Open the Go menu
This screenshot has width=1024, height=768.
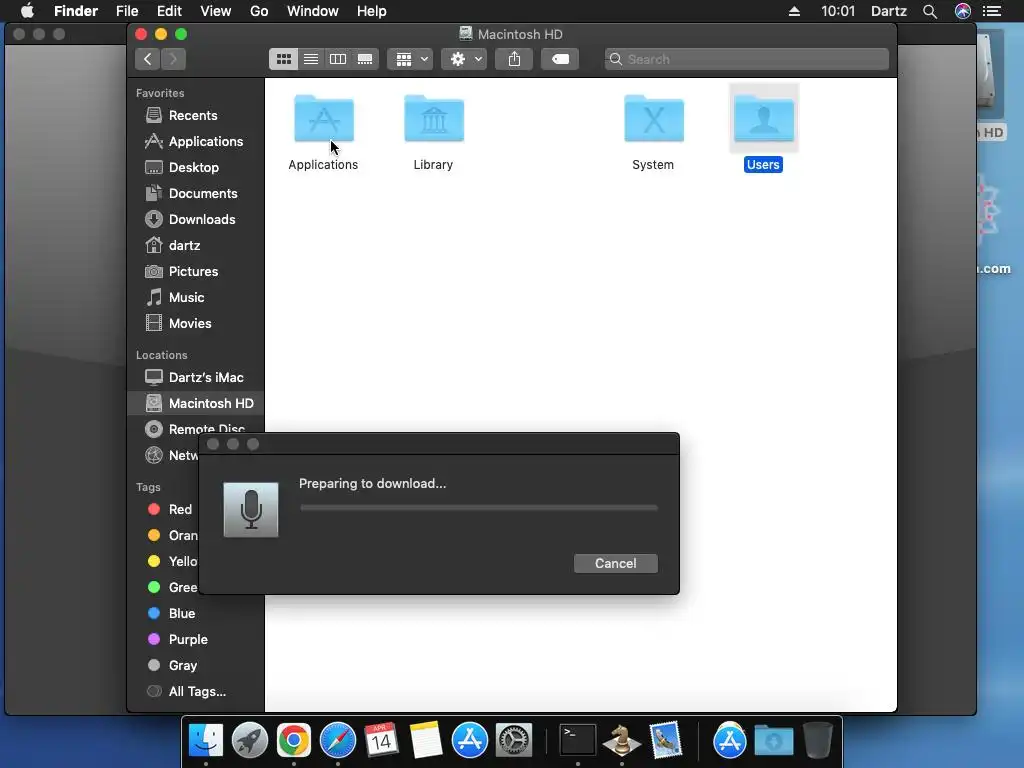[259, 11]
